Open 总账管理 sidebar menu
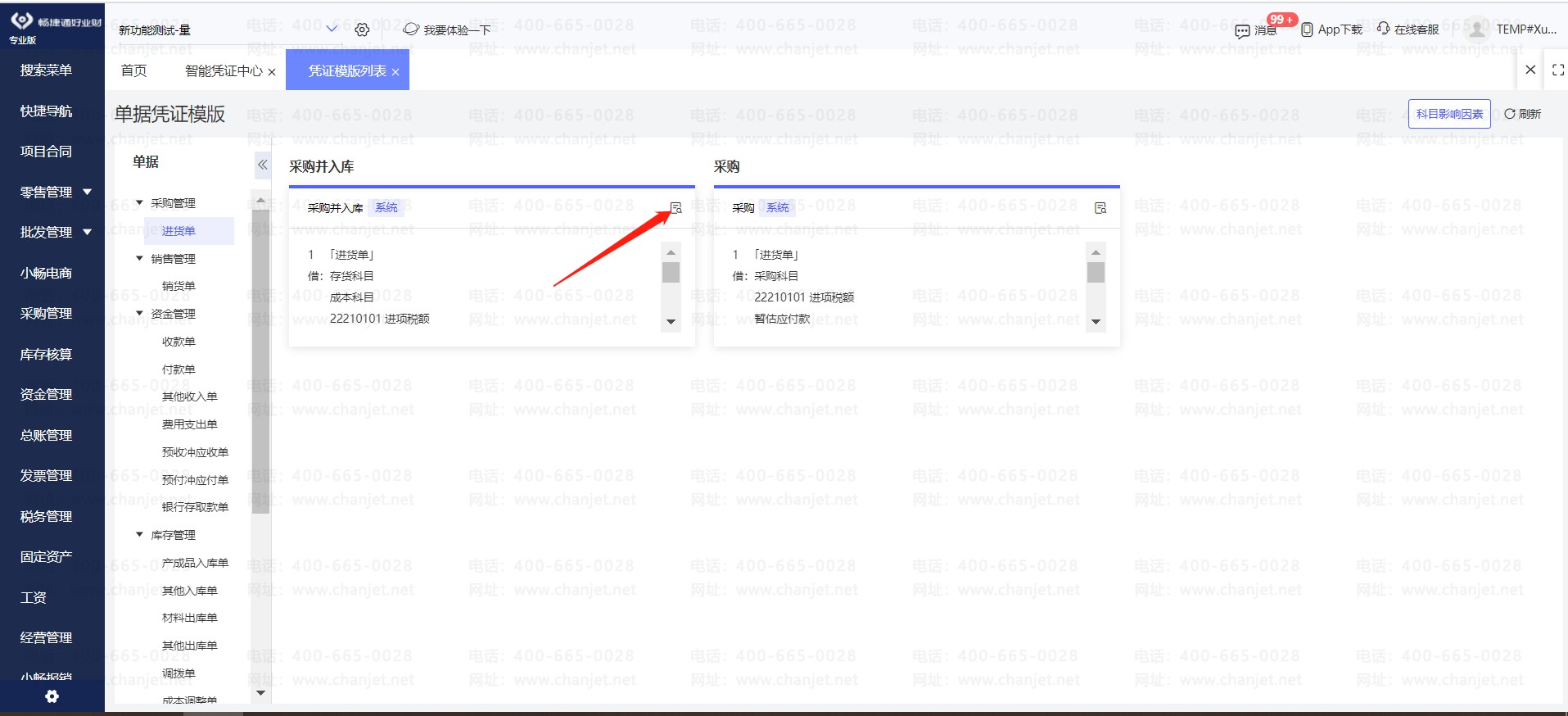 [x=46, y=436]
